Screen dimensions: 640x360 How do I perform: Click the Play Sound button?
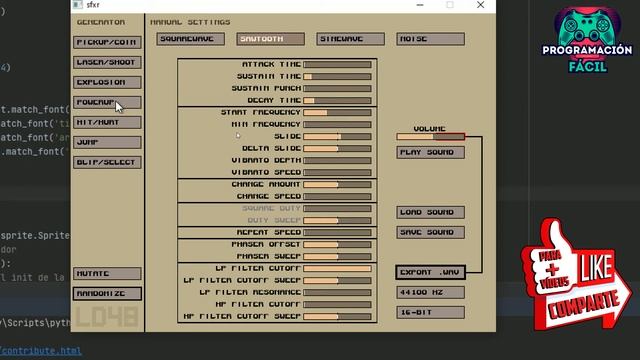pyautogui.click(x=431, y=152)
